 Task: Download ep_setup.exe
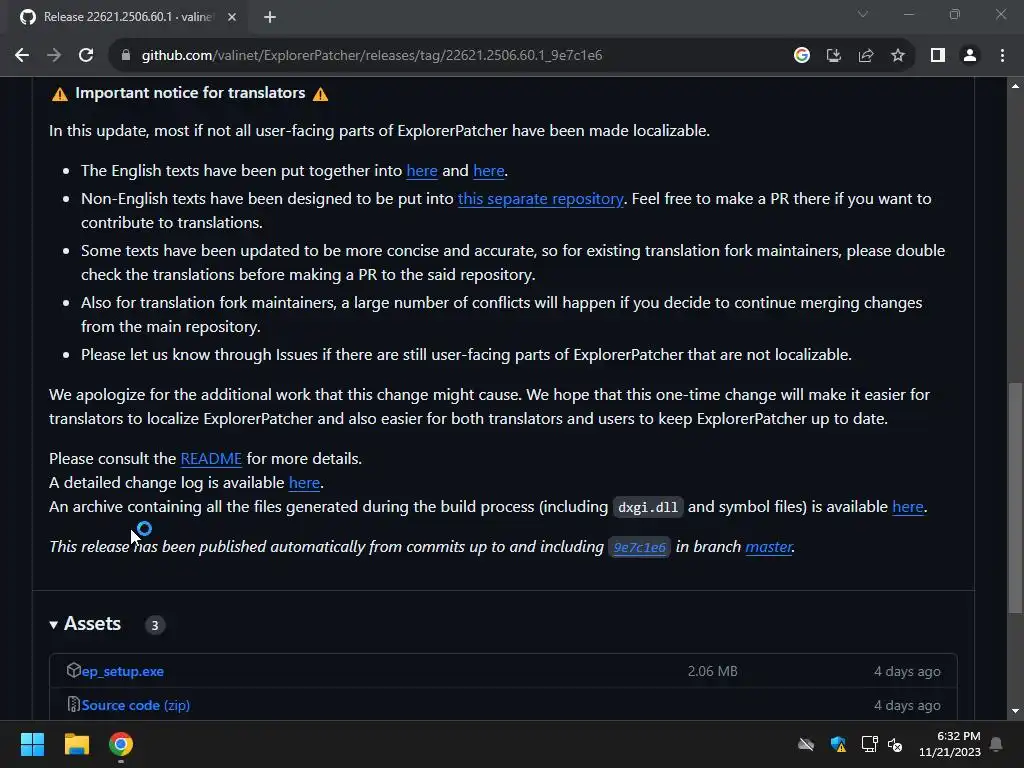[x=123, y=671]
